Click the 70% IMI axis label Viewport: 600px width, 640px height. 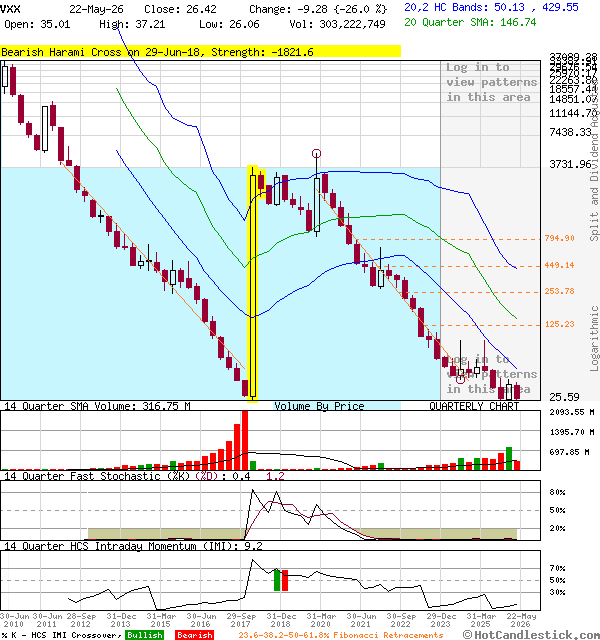click(x=557, y=568)
